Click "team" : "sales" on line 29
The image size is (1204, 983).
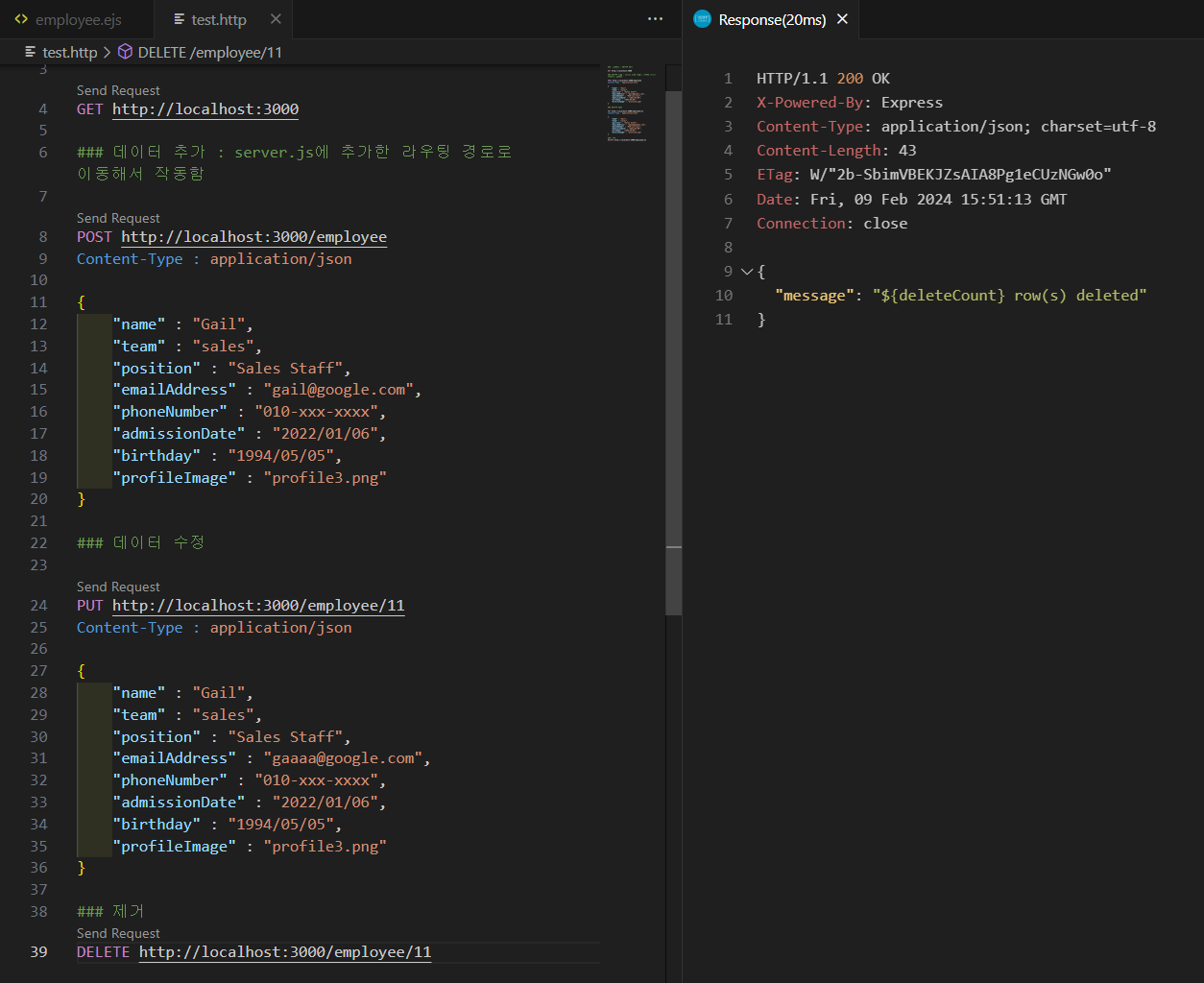(187, 715)
